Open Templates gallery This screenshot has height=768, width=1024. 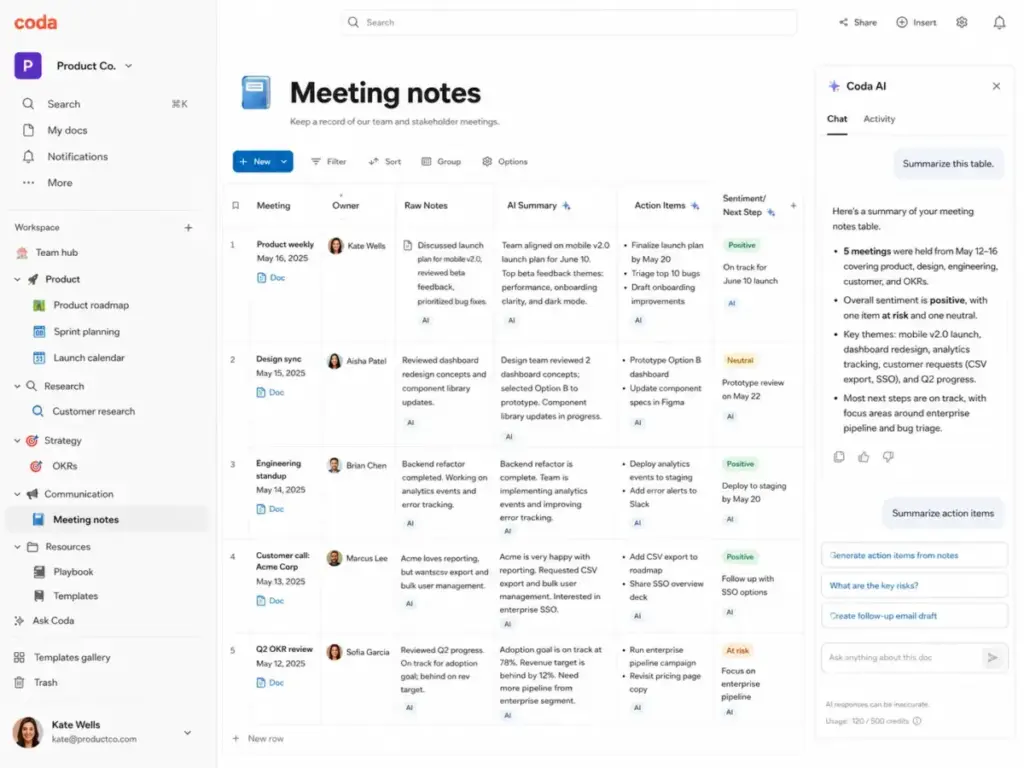click(x=71, y=658)
